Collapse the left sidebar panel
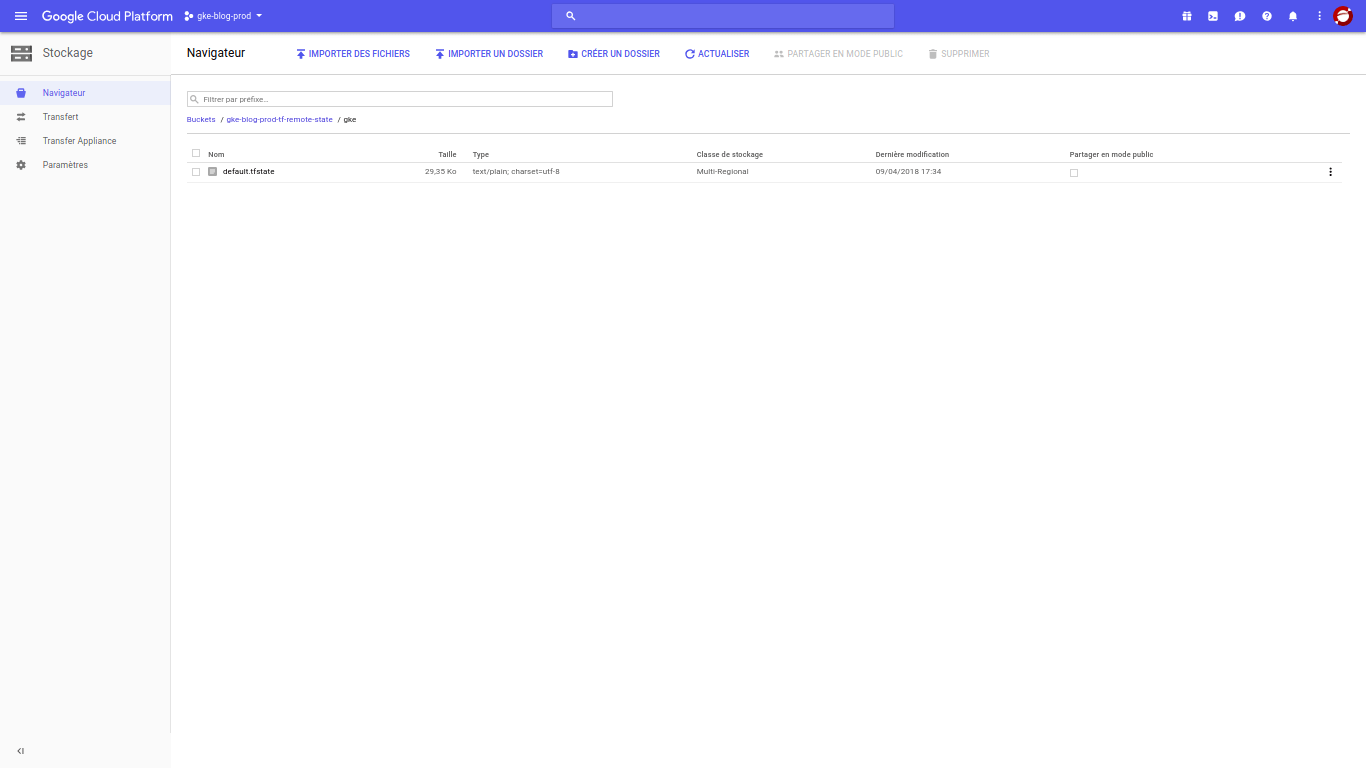This screenshot has height=768, width=1366. (21, 751)
